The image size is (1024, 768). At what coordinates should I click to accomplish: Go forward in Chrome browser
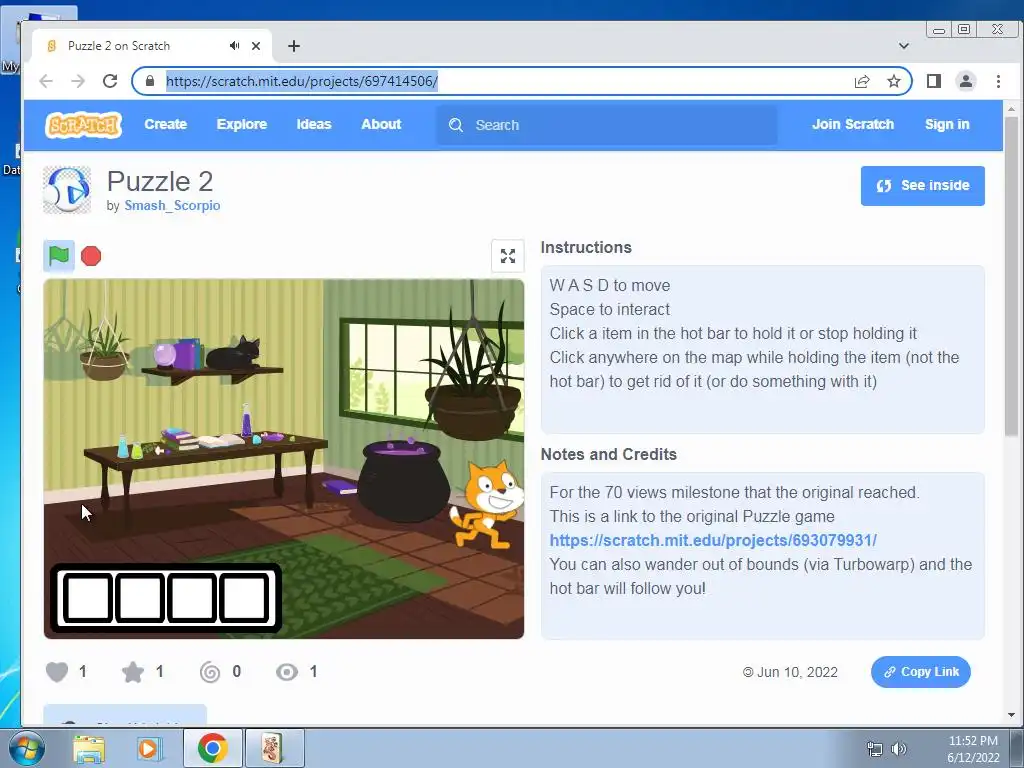[x=78, y=81]
